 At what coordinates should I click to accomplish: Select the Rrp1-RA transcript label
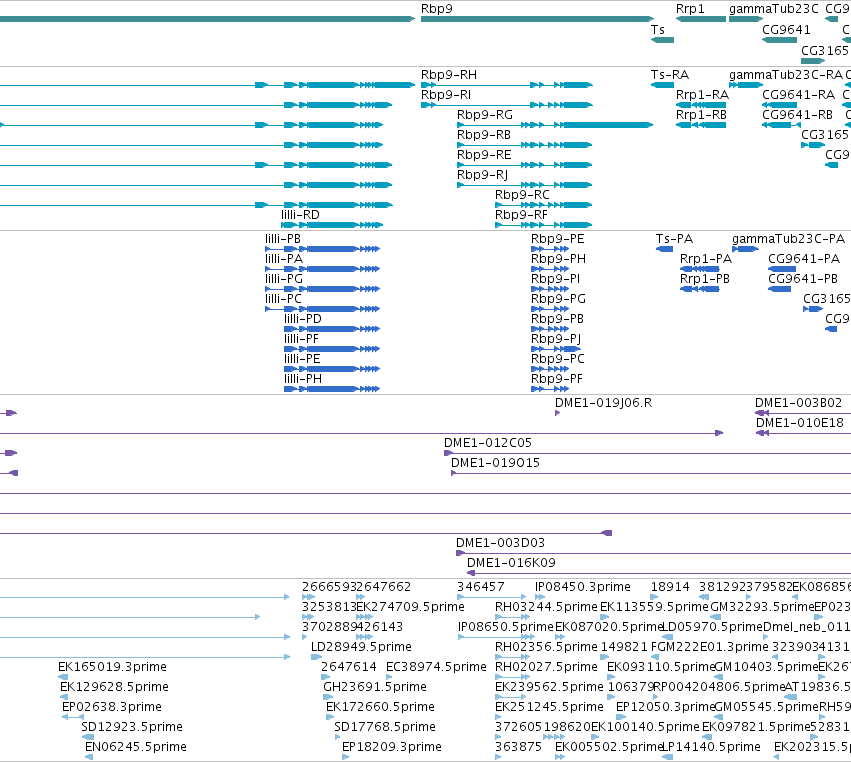coord(702,94)
